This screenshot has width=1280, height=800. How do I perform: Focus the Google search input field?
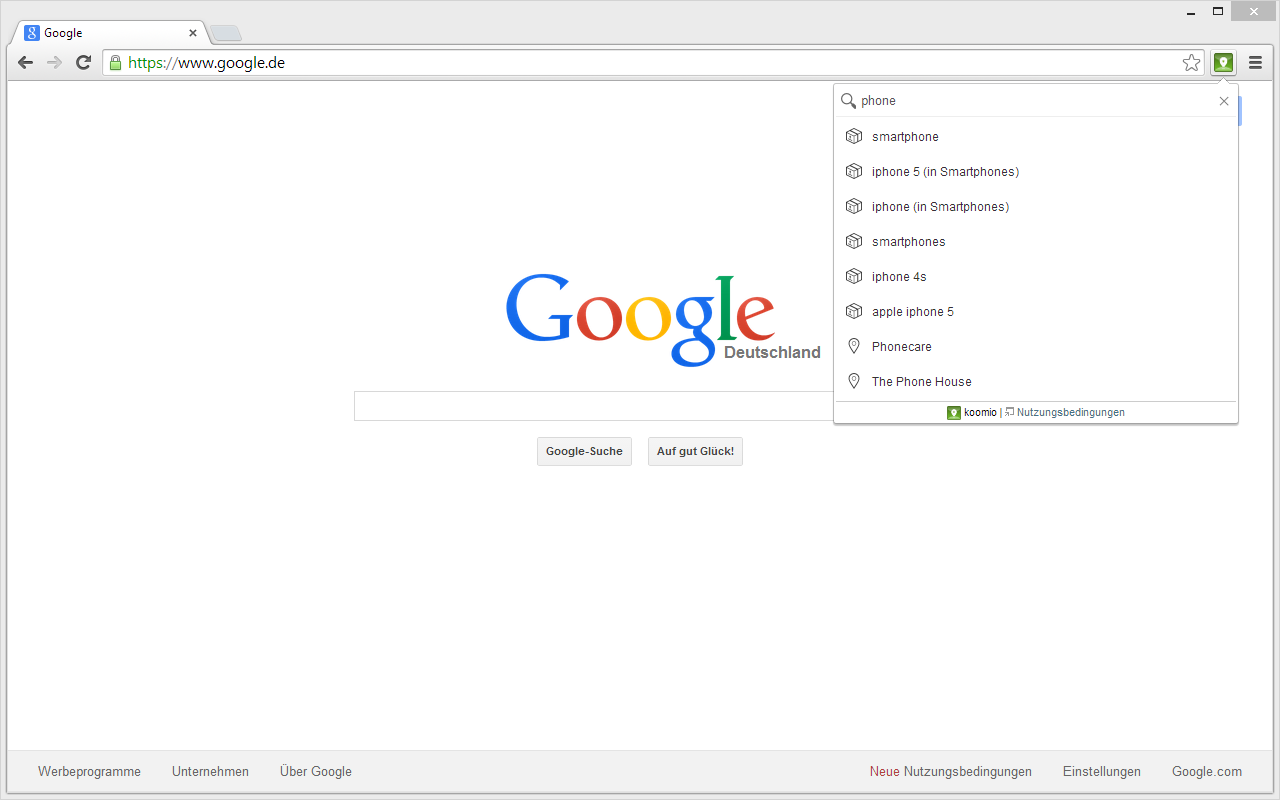point(594,406)
